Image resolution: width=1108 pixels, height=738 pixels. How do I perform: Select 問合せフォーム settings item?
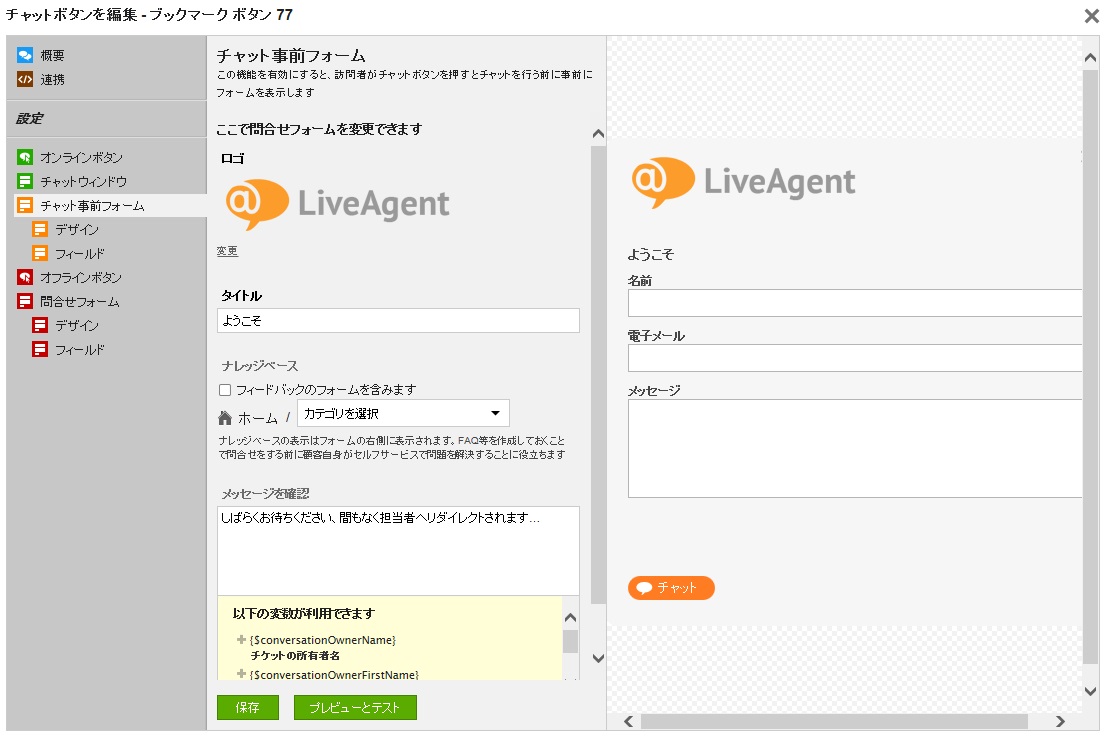click(x=80, y=301)
